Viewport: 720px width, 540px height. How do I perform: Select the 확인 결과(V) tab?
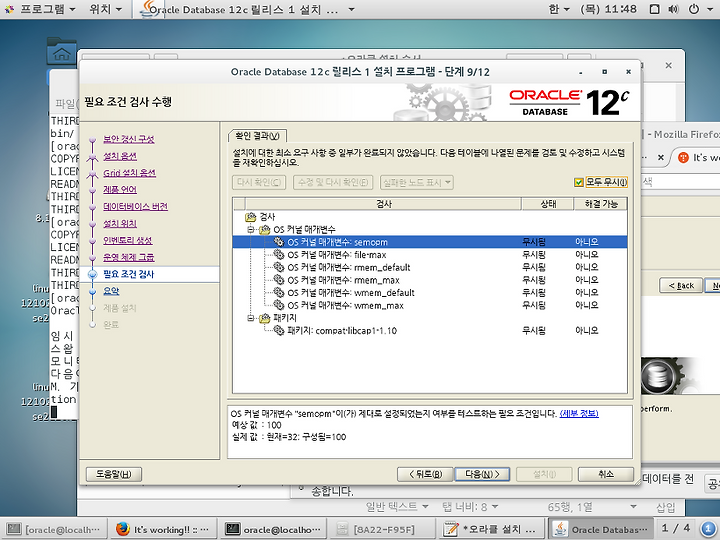(258, 136)
